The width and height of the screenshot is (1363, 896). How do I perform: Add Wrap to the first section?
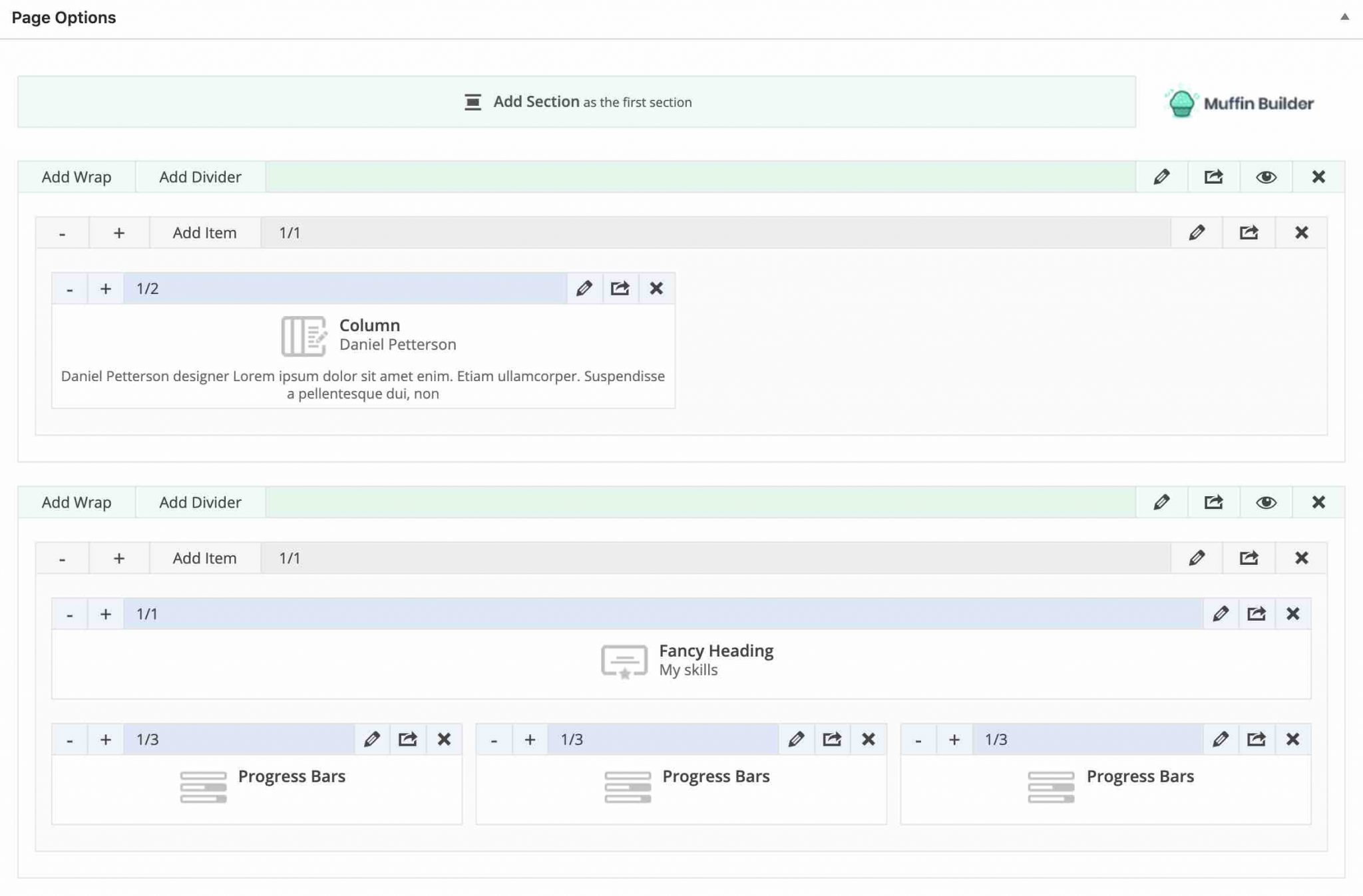(x=76, y=176)
